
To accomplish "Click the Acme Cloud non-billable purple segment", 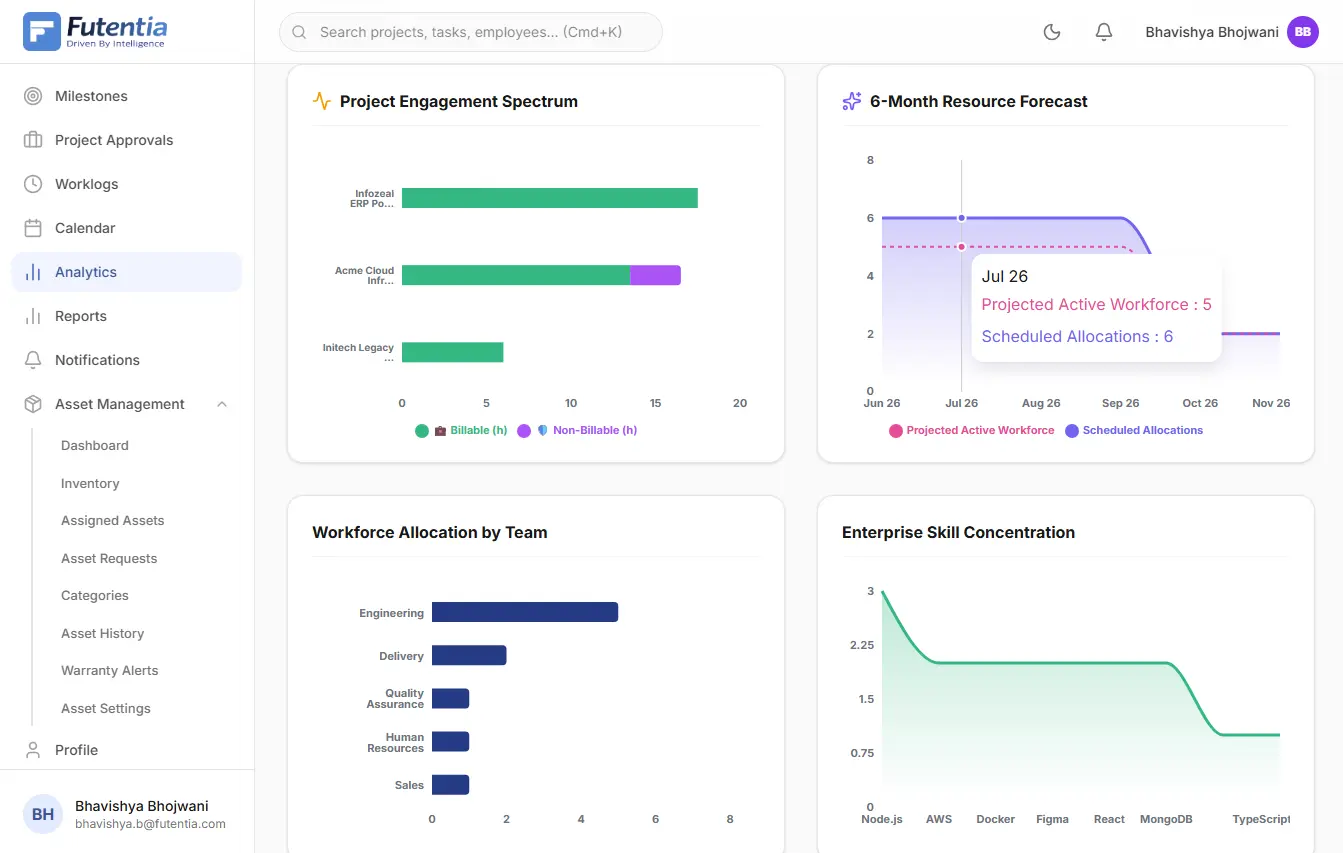I will 656,275.
